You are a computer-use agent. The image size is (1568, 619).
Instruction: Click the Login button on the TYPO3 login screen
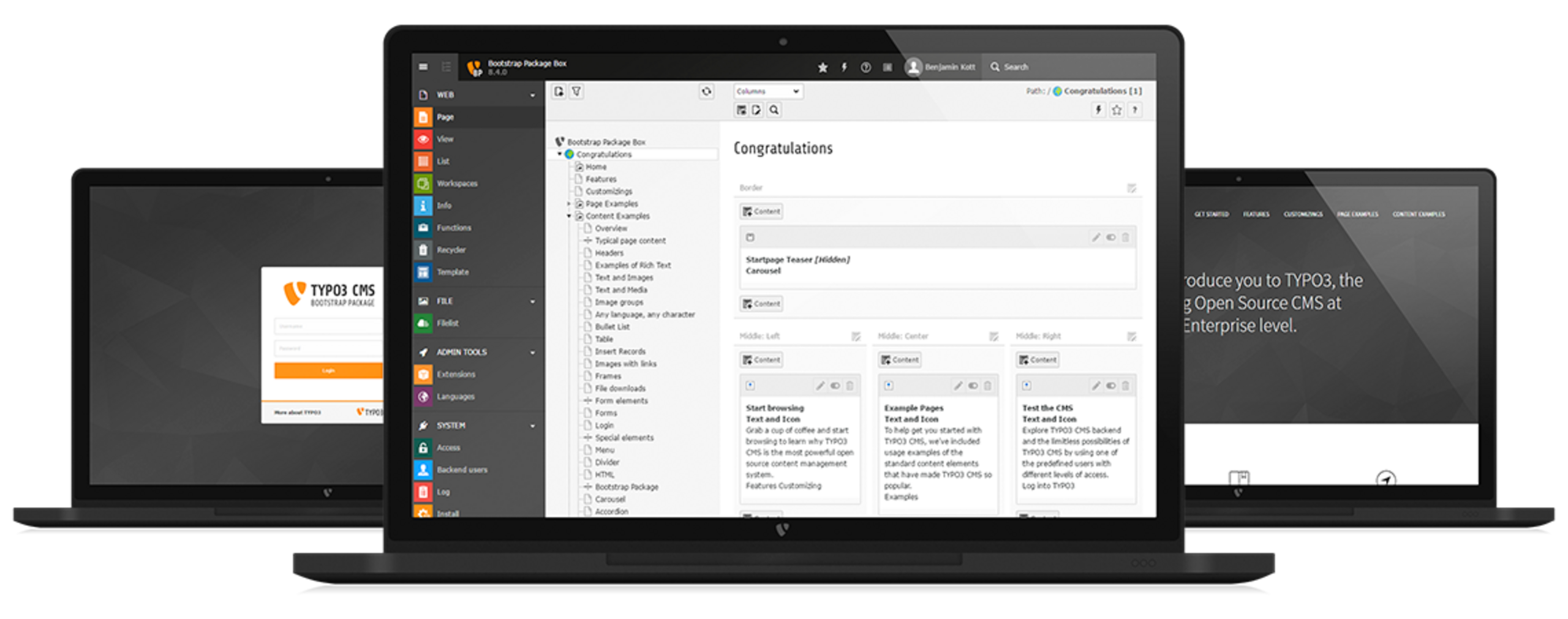click(x=328, y=370)
